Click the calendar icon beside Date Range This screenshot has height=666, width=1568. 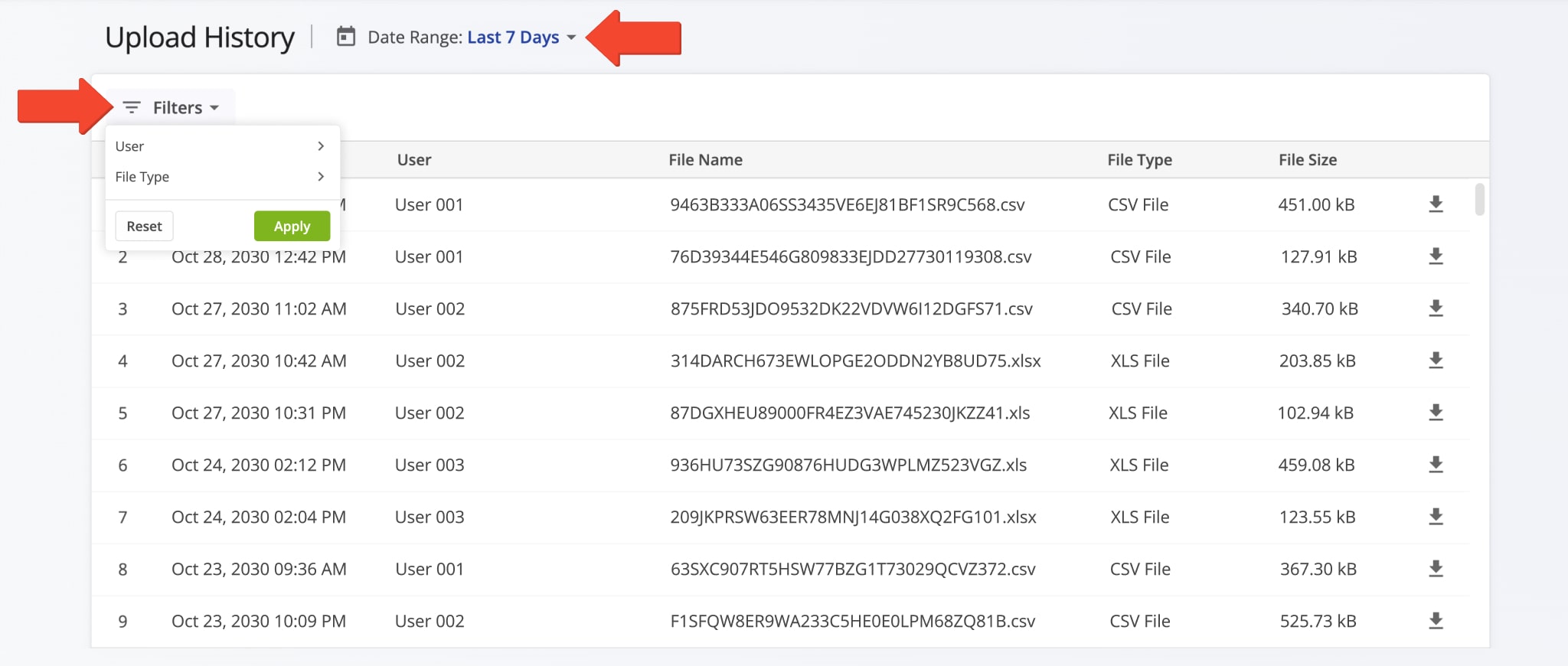click(346, 37)
